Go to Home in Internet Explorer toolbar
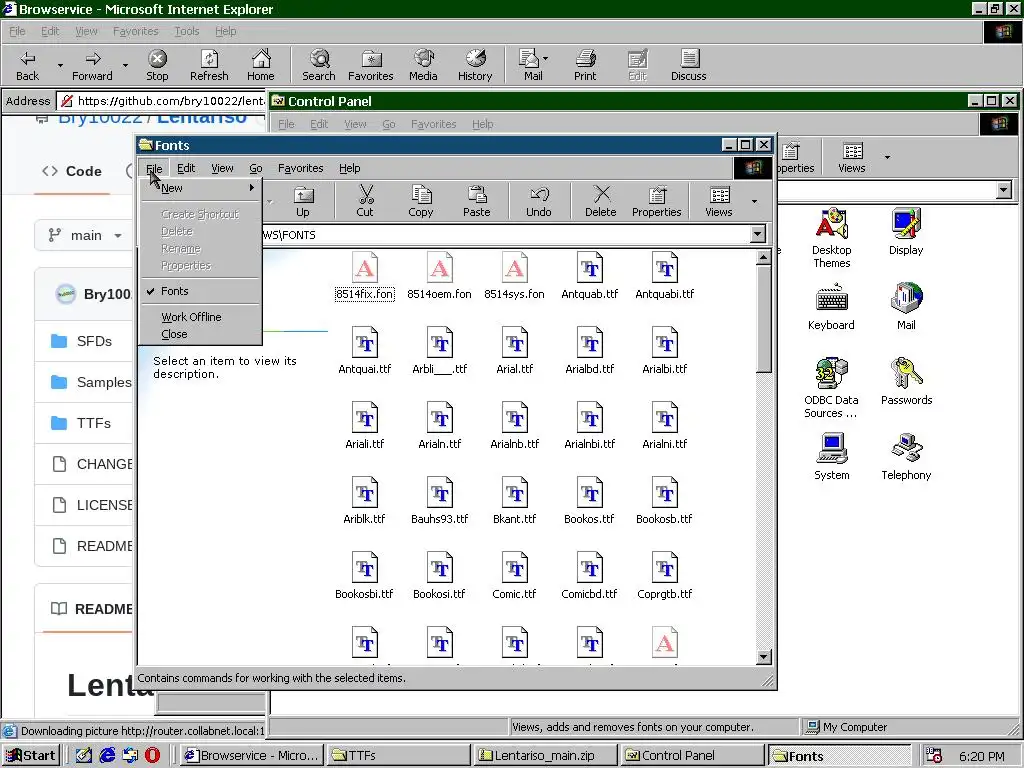Image resolution: width=1024 pixels, height=768 pixels. (261, 65)
